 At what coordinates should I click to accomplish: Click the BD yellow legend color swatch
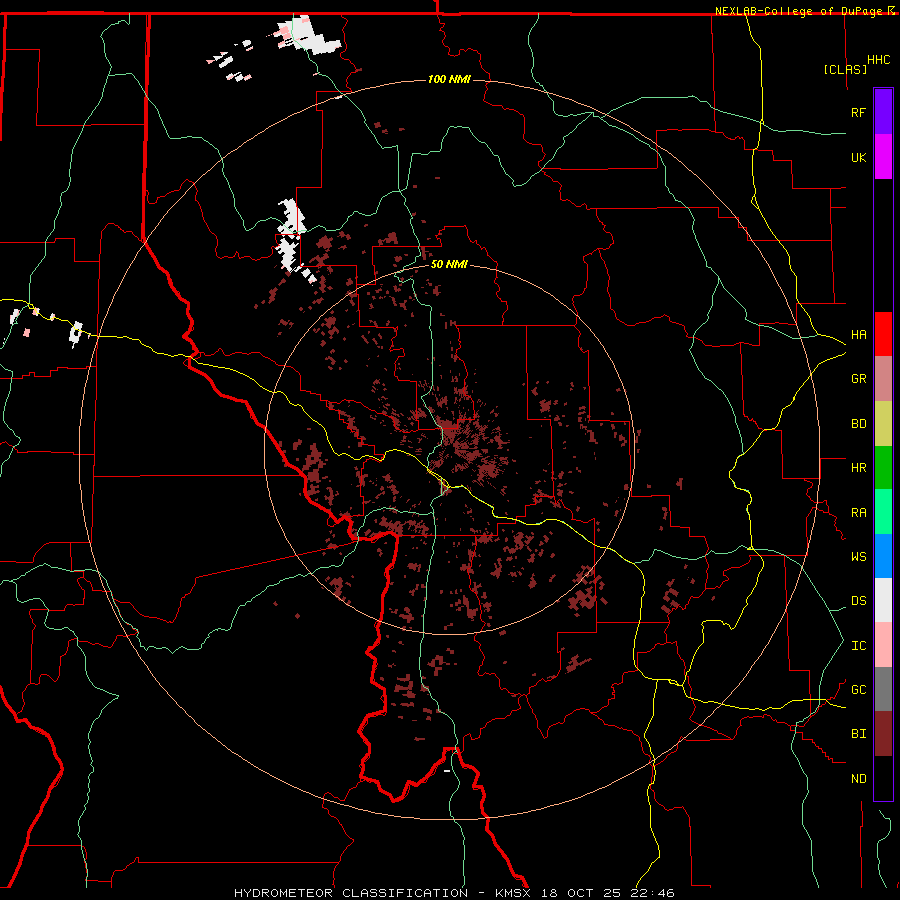[x=883, y=424]
